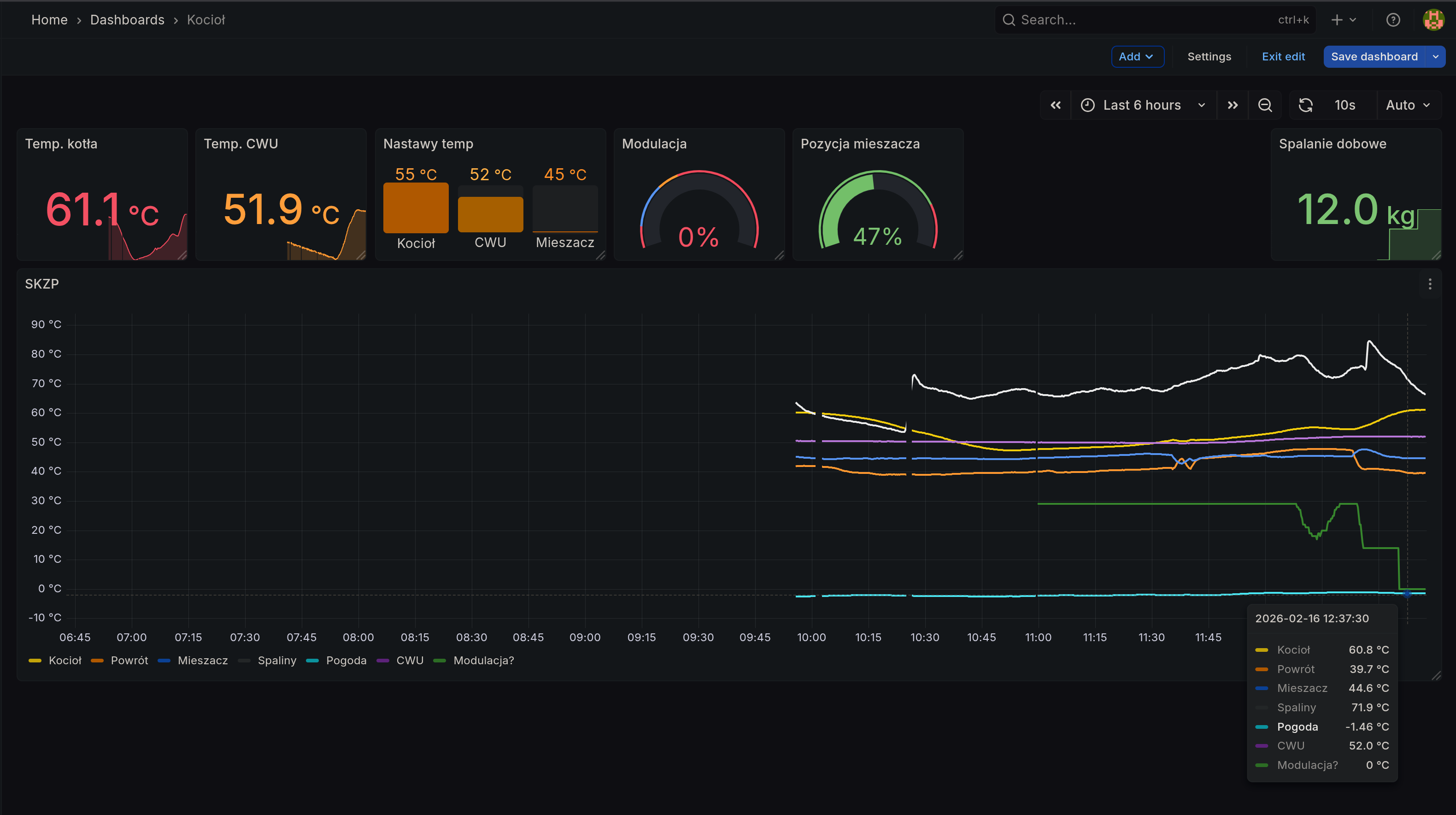Open SKZP panel three-dot menu

[1430, 284]
